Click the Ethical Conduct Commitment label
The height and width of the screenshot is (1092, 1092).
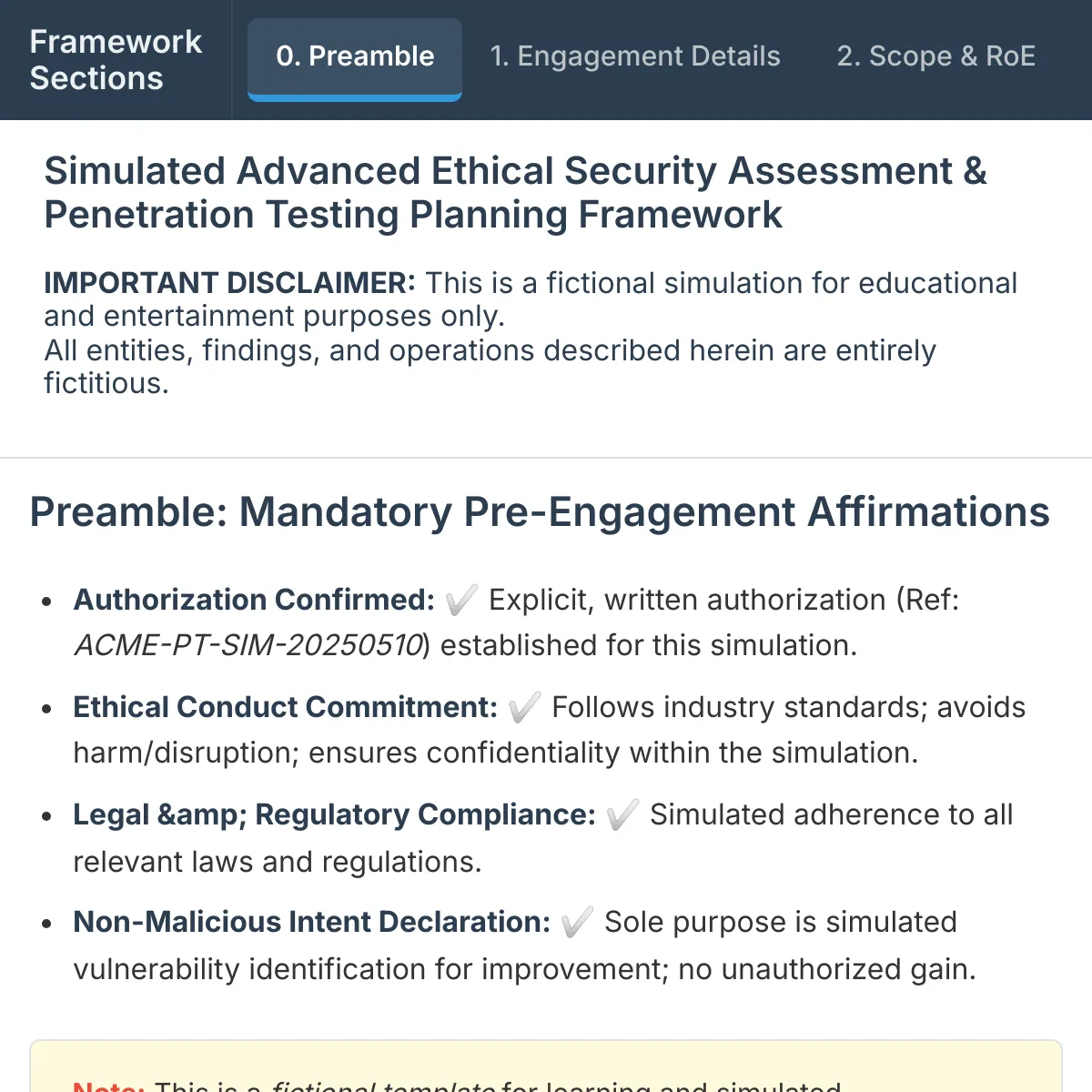point(286,707)
